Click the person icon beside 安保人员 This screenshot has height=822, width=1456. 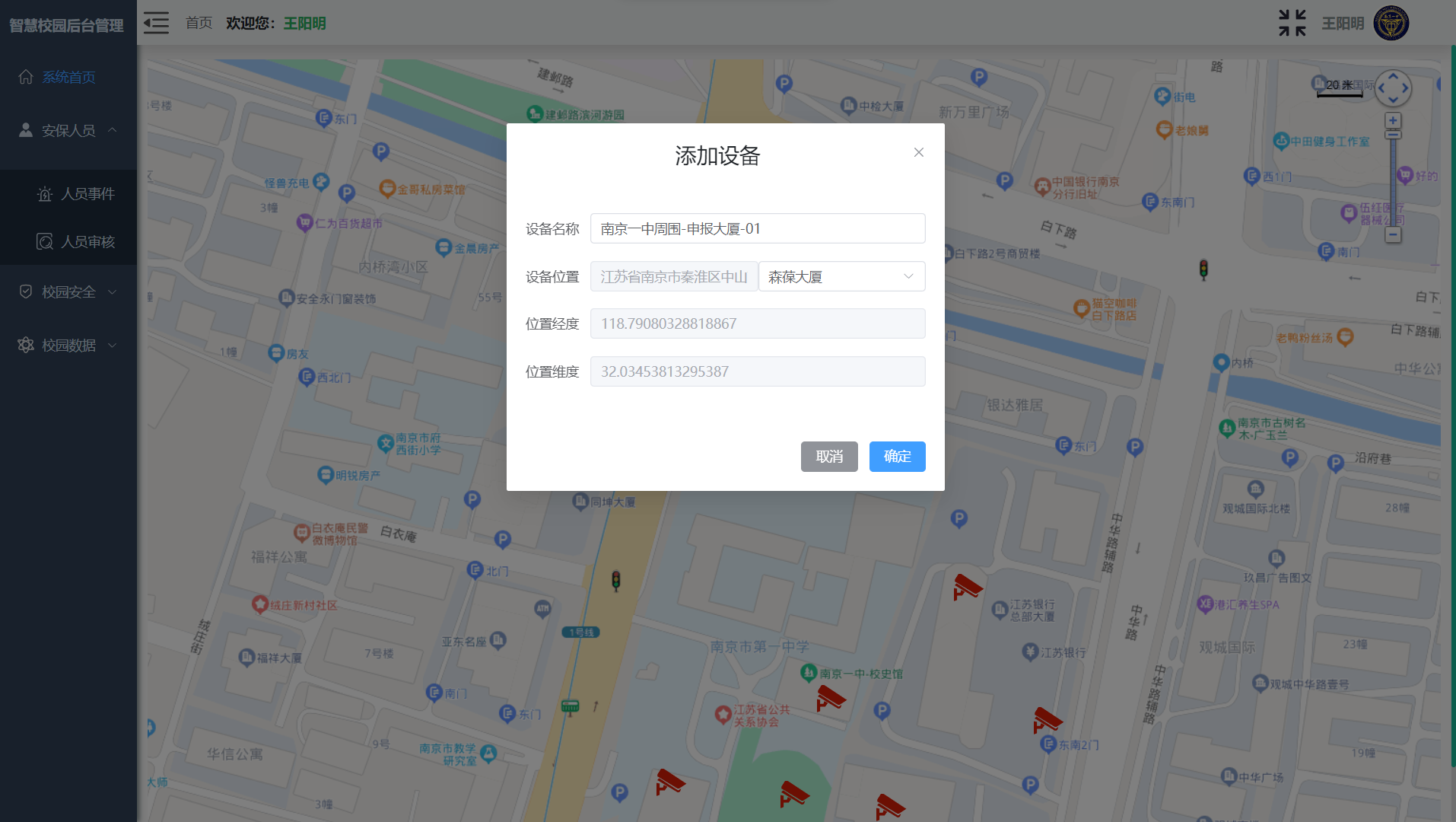point(26,130)
